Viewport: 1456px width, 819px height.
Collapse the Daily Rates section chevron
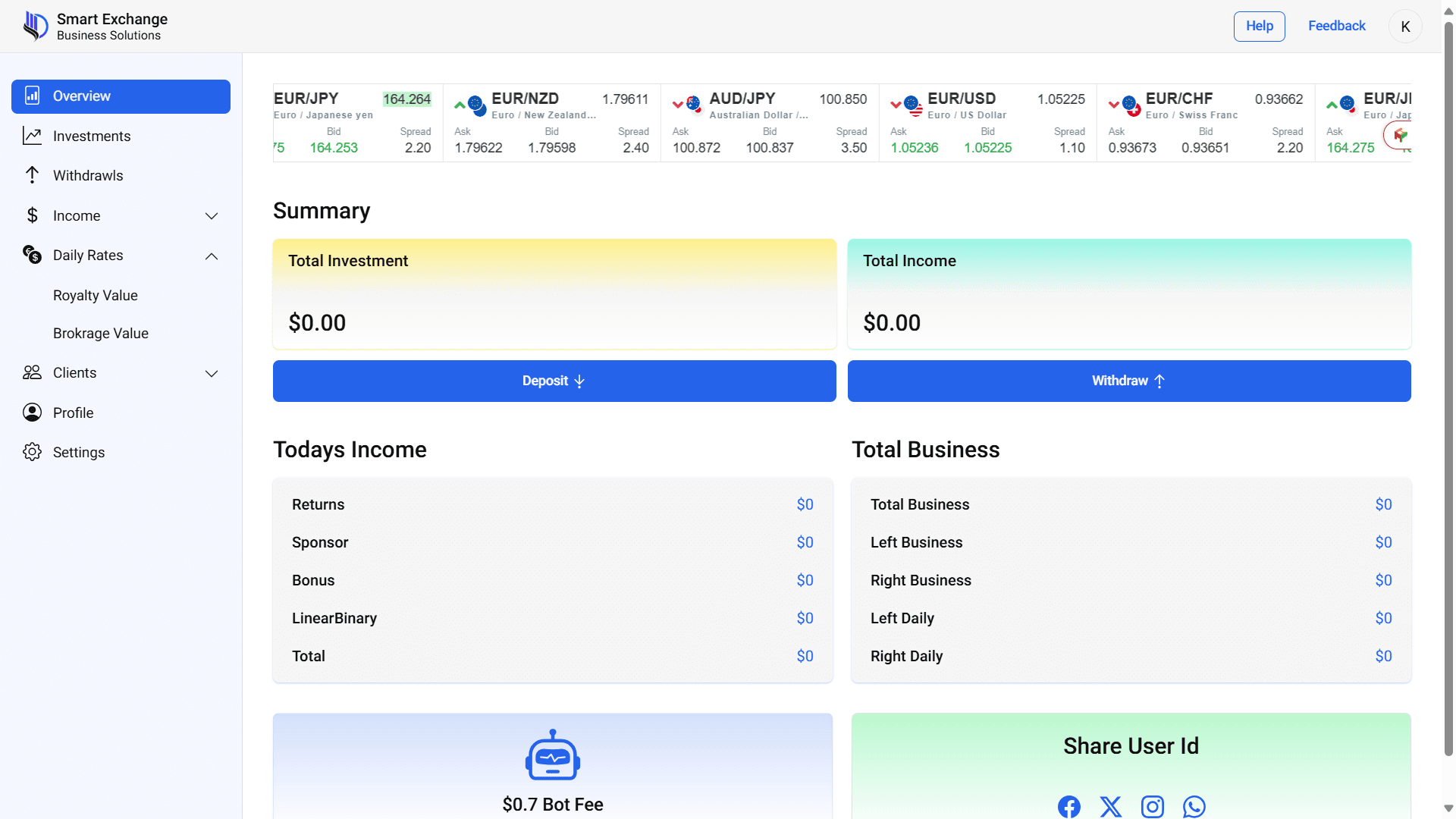[212, 256]
